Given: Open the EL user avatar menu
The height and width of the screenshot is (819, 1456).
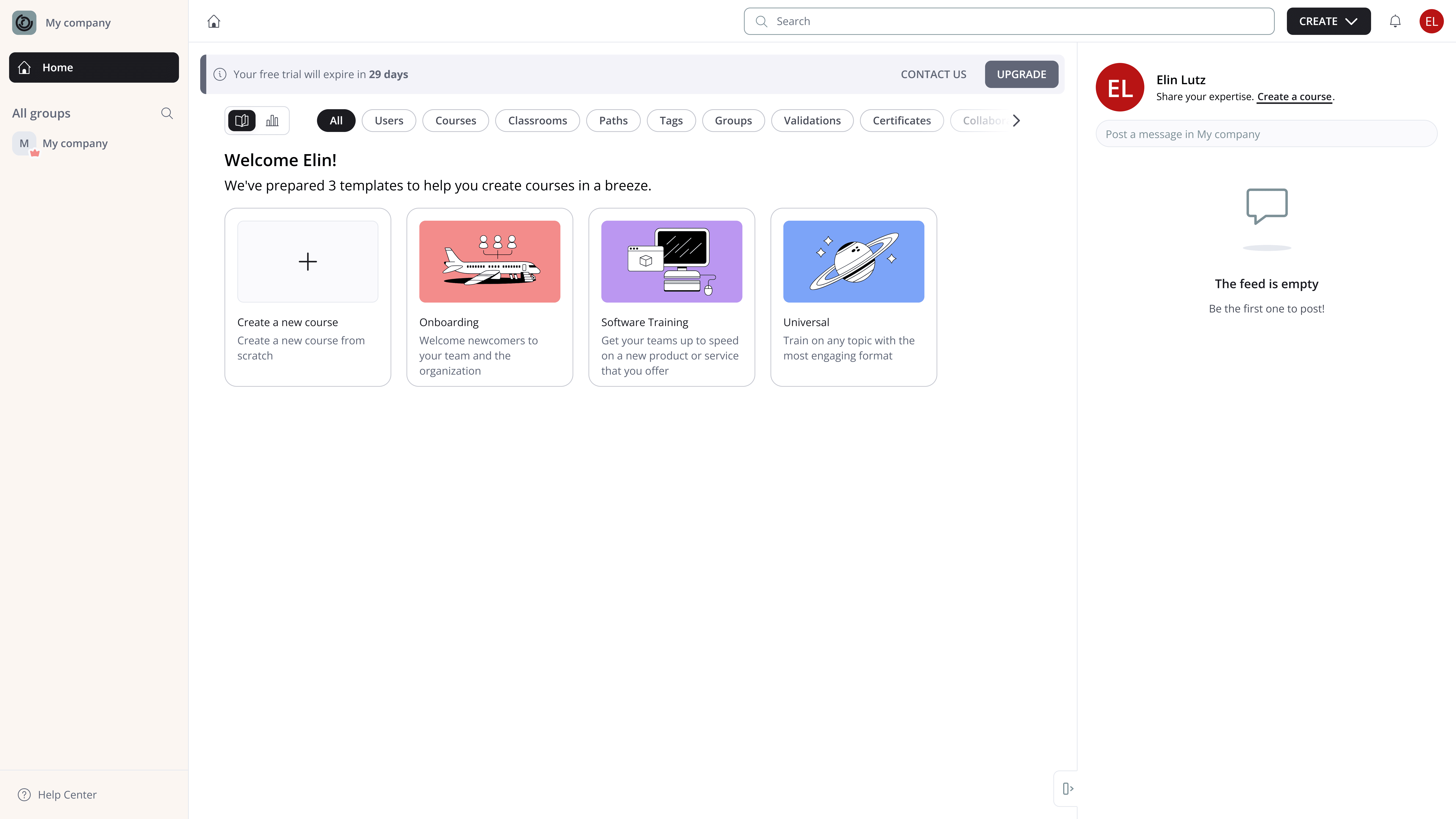Looking at the screenshot, I should click(x=1431, y=21).
